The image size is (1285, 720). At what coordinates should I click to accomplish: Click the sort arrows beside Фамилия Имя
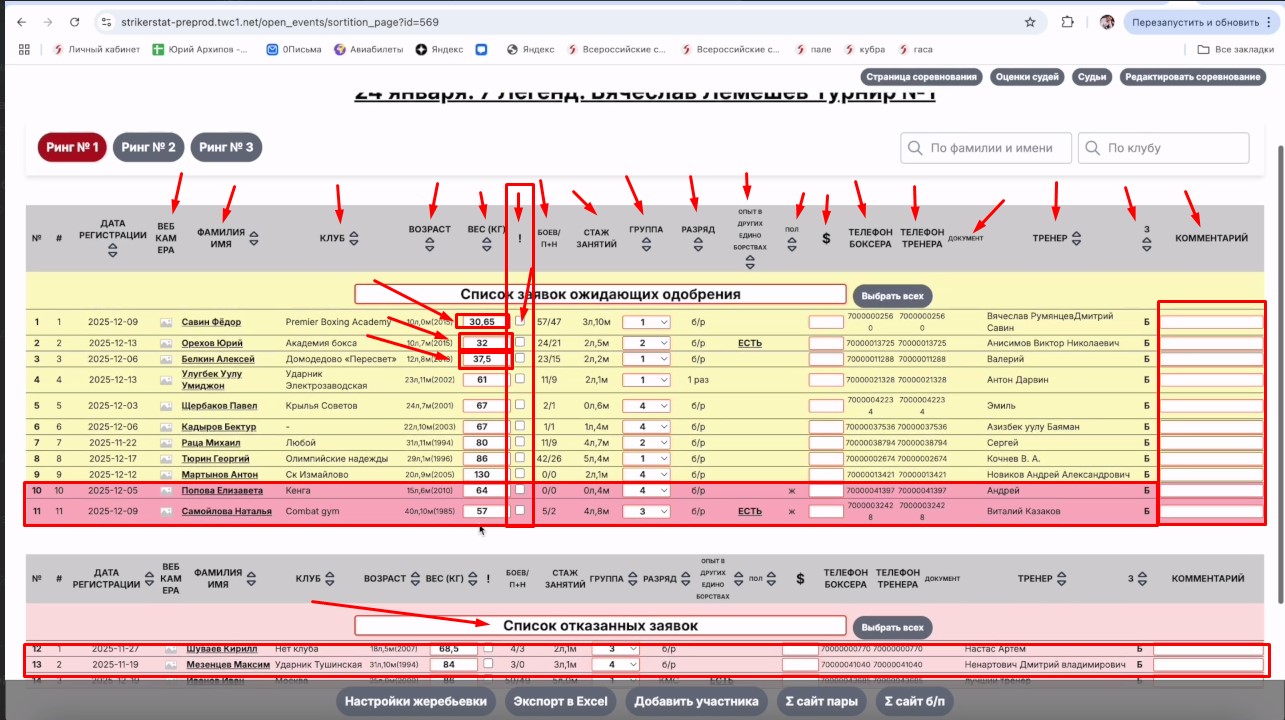[x=253, y=238]
